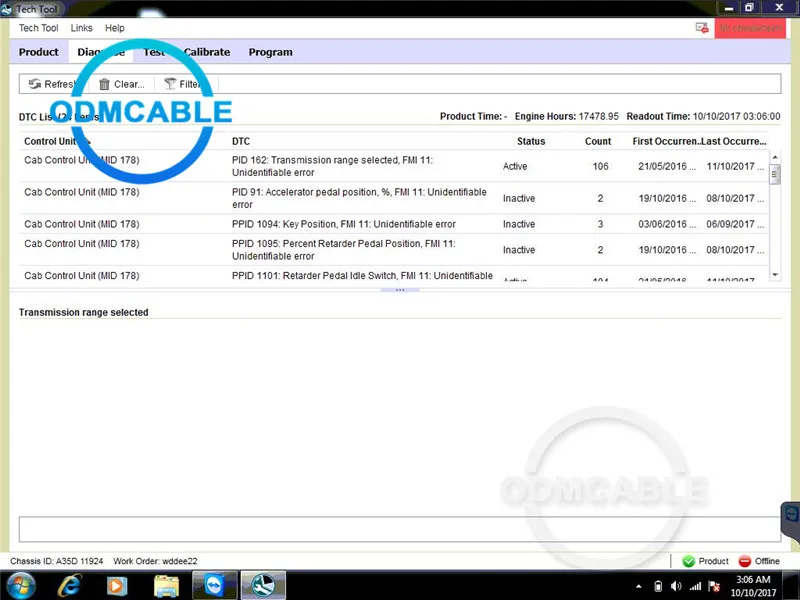The width and height of the screenshot is (800, 600).
Task: Select PPID 1094 Key Position row
Action: [x=393, y=224]
